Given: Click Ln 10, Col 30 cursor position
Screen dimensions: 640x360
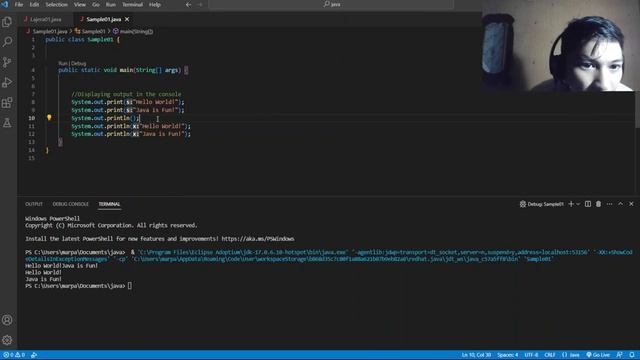Looking at the screenshot, I should (476, 355).
